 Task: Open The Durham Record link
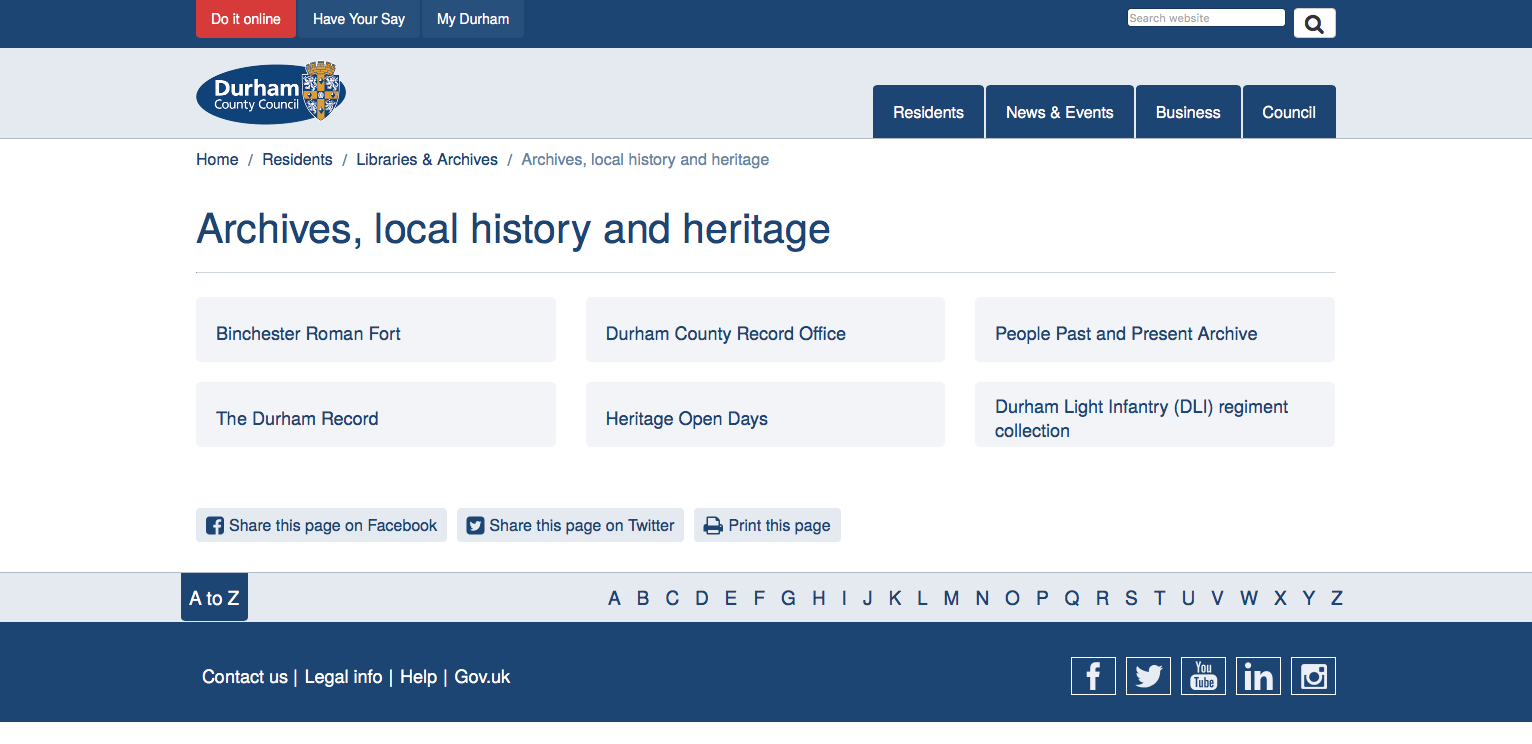pyautogui.click(x=376, y=414)
